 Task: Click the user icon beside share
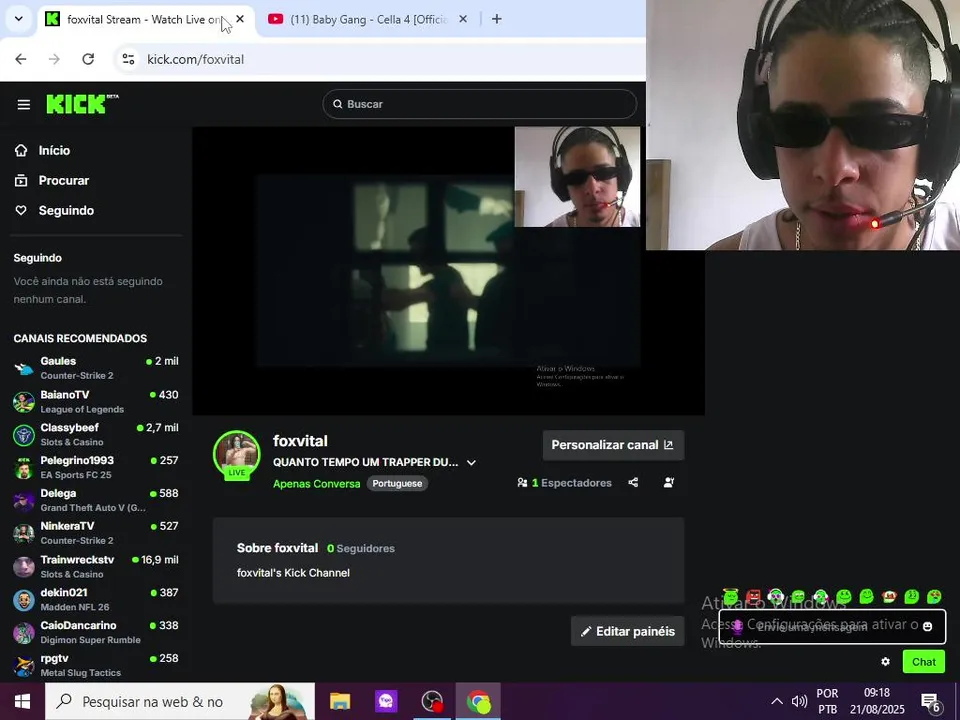[x=669, y=482]
